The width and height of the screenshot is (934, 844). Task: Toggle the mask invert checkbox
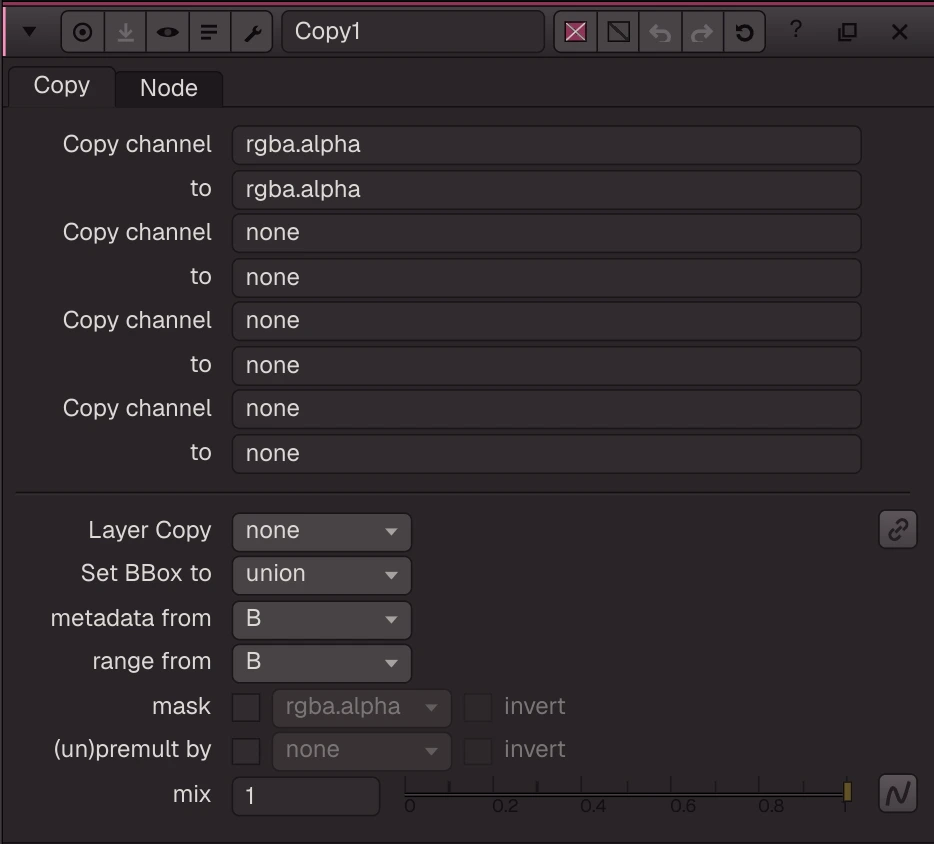tap(478, 708)
